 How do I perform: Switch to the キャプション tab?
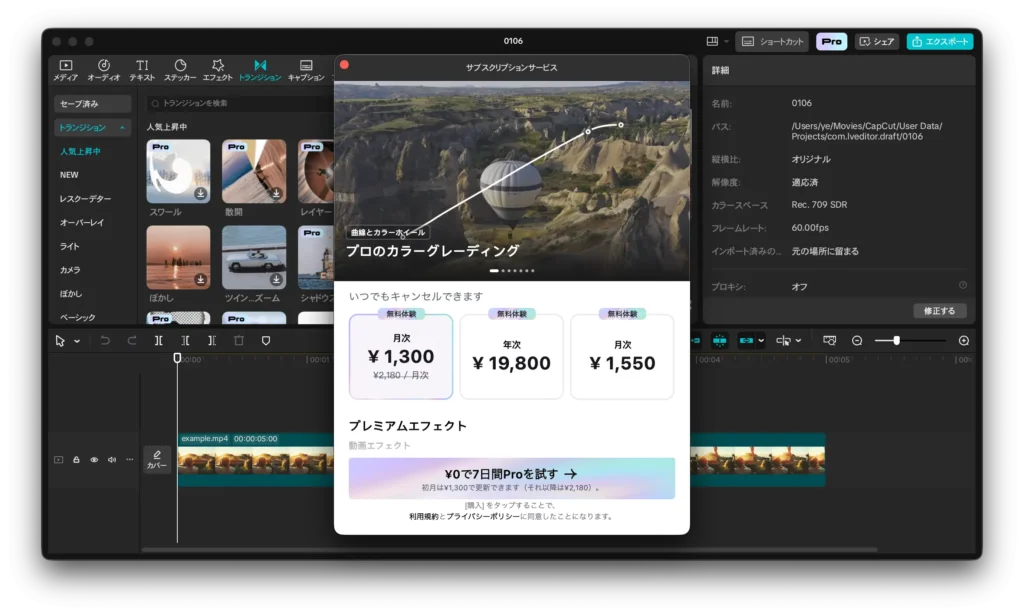307,68
